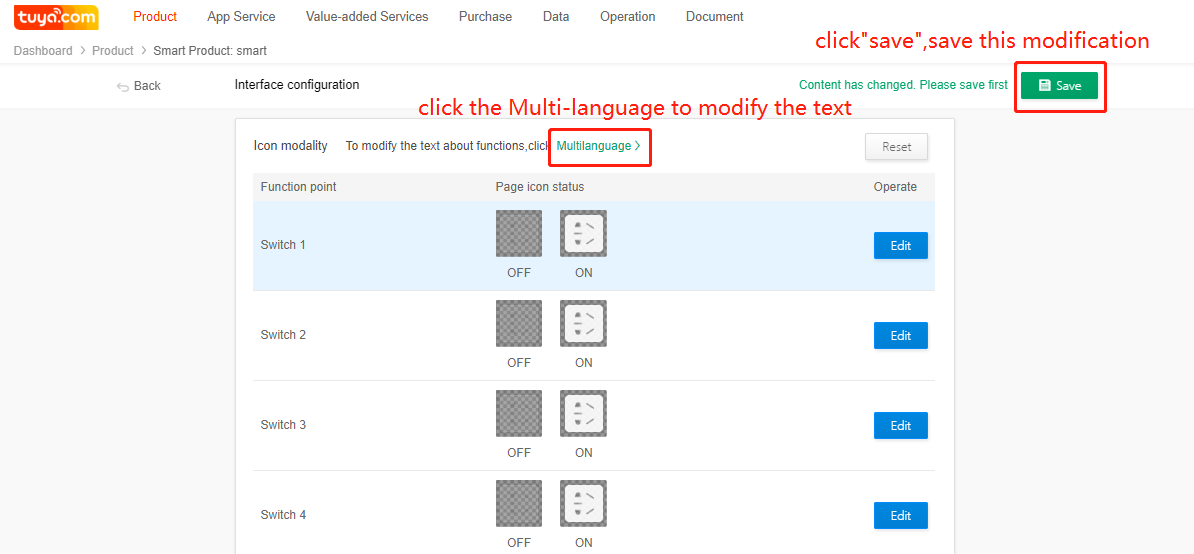Screen dimensions: 1194x554
Task: Go to Dashboard breadcrumb
Action: [43, 51]
